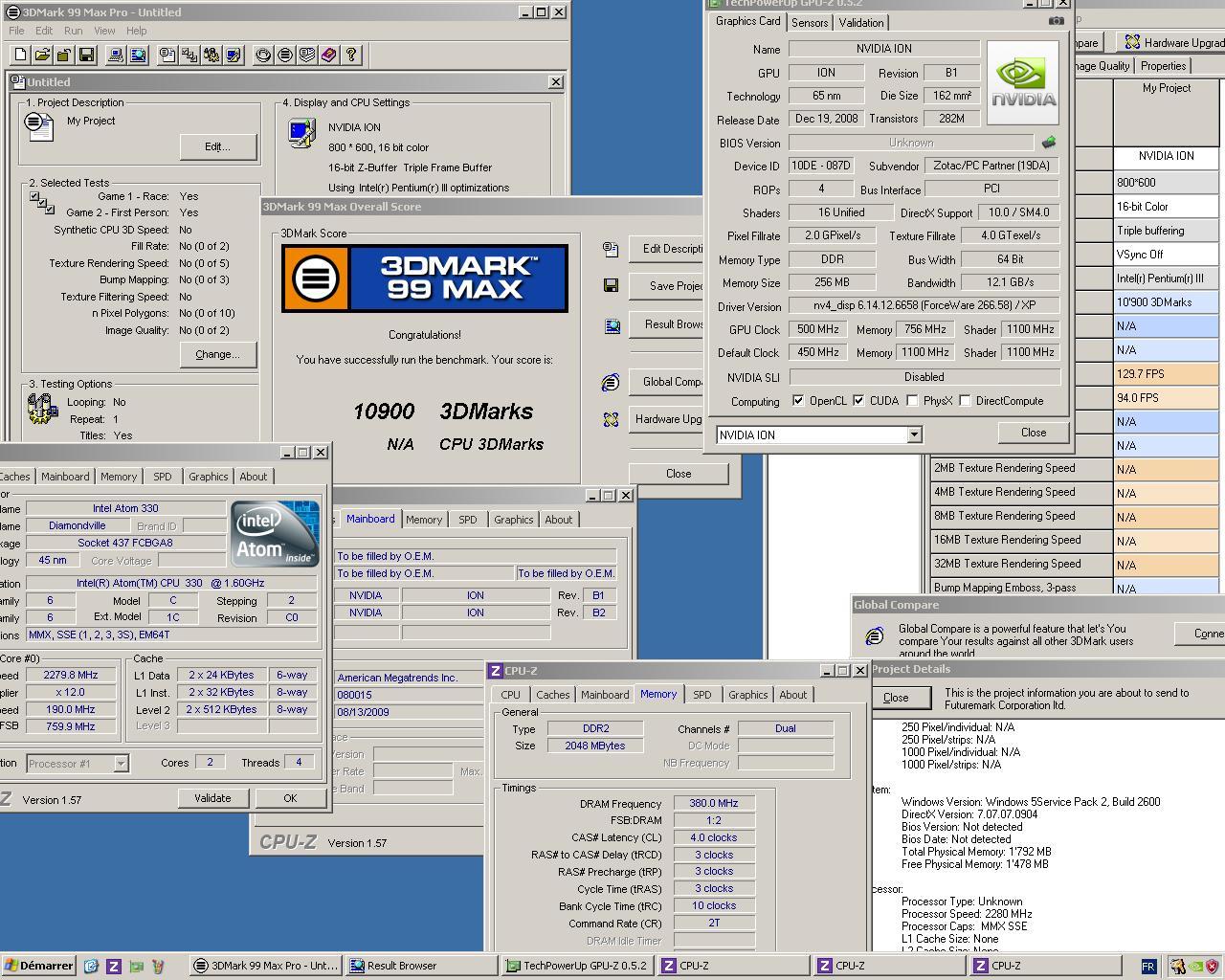The width and height of the screenshot is (1225, 980).
Task: Click the 94.0 FPS cell in Result Browser
Action: pos(1167,398)
